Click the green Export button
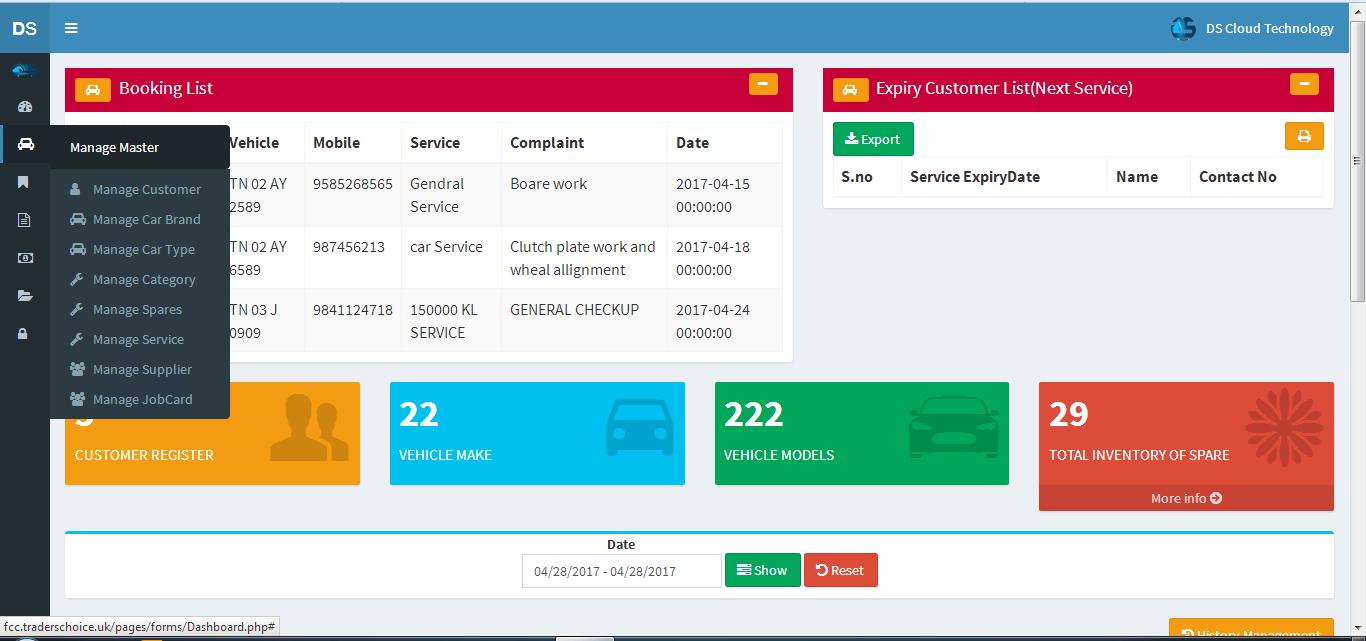Viewport: 1366px width, 641px height. coord(872,138)
